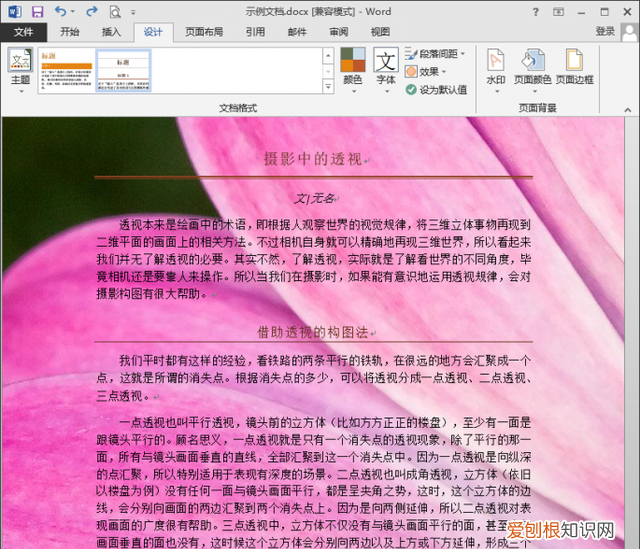Click the paragraph starting 透视本来是绘画中的术语
The image size is (640, 549).
point(313,259)
